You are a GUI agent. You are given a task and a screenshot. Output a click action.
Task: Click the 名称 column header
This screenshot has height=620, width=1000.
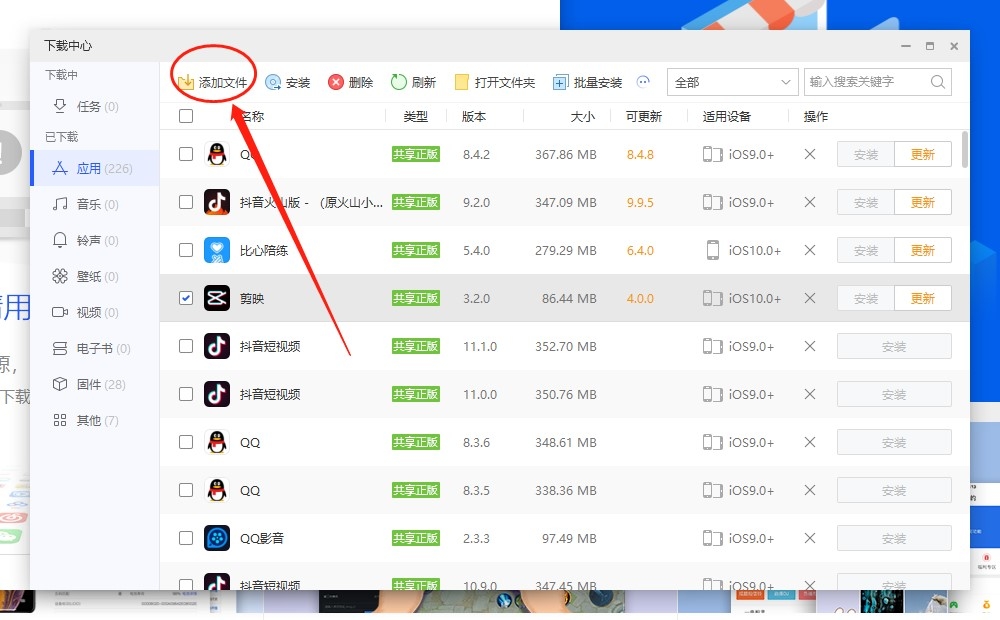coord(252,117)
